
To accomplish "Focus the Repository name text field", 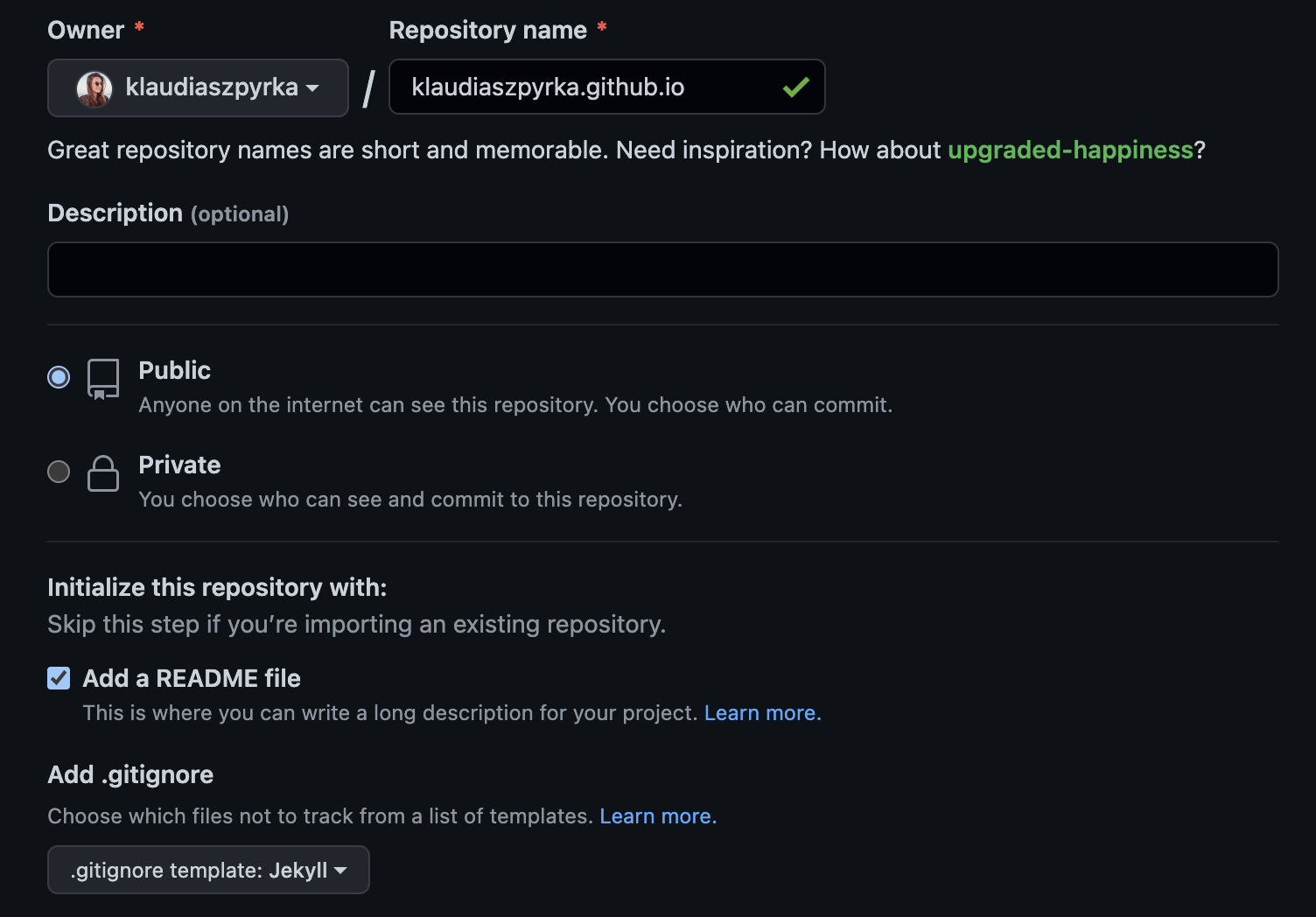I will pyautogui.click(x=586, y=87).
